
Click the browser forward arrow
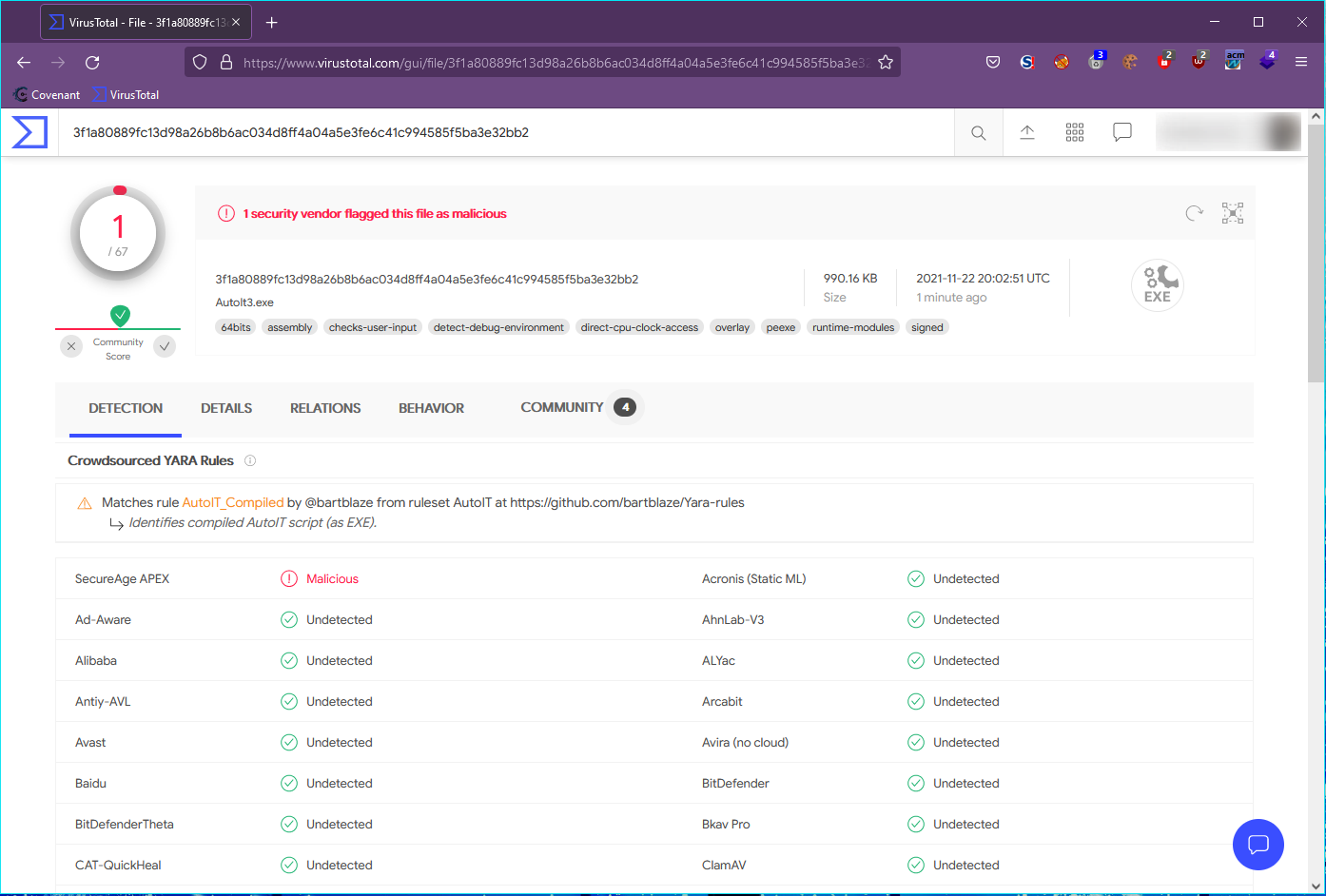[x=58, y=62]
